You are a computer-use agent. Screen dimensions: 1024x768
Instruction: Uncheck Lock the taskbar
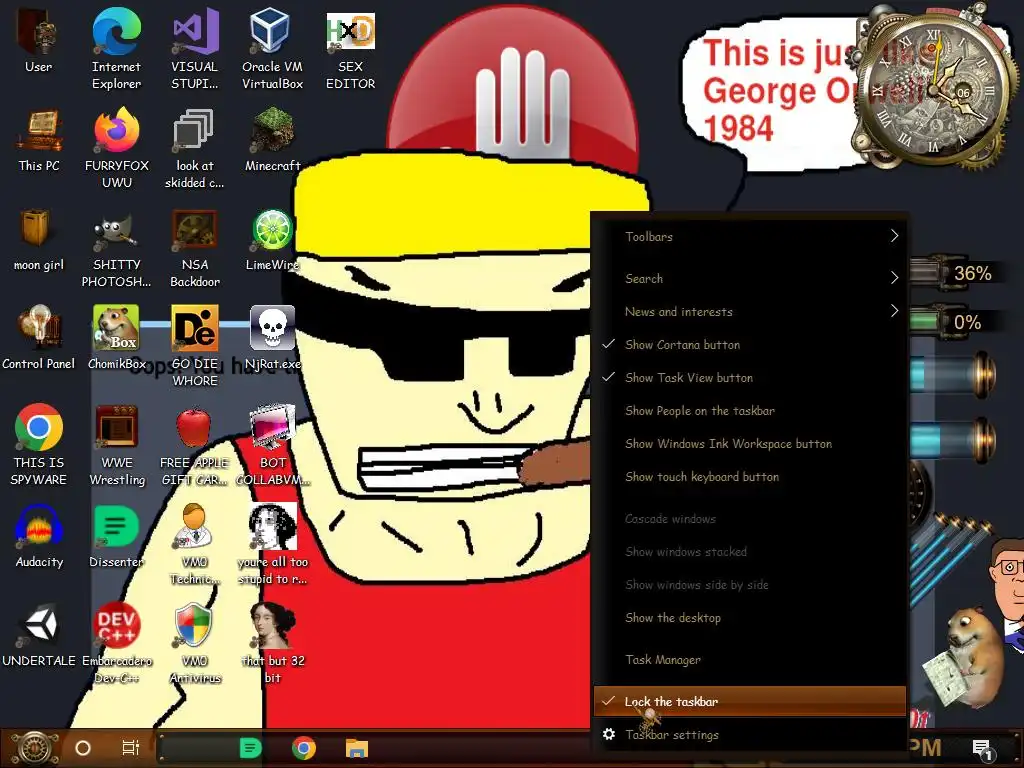[750, 701]
